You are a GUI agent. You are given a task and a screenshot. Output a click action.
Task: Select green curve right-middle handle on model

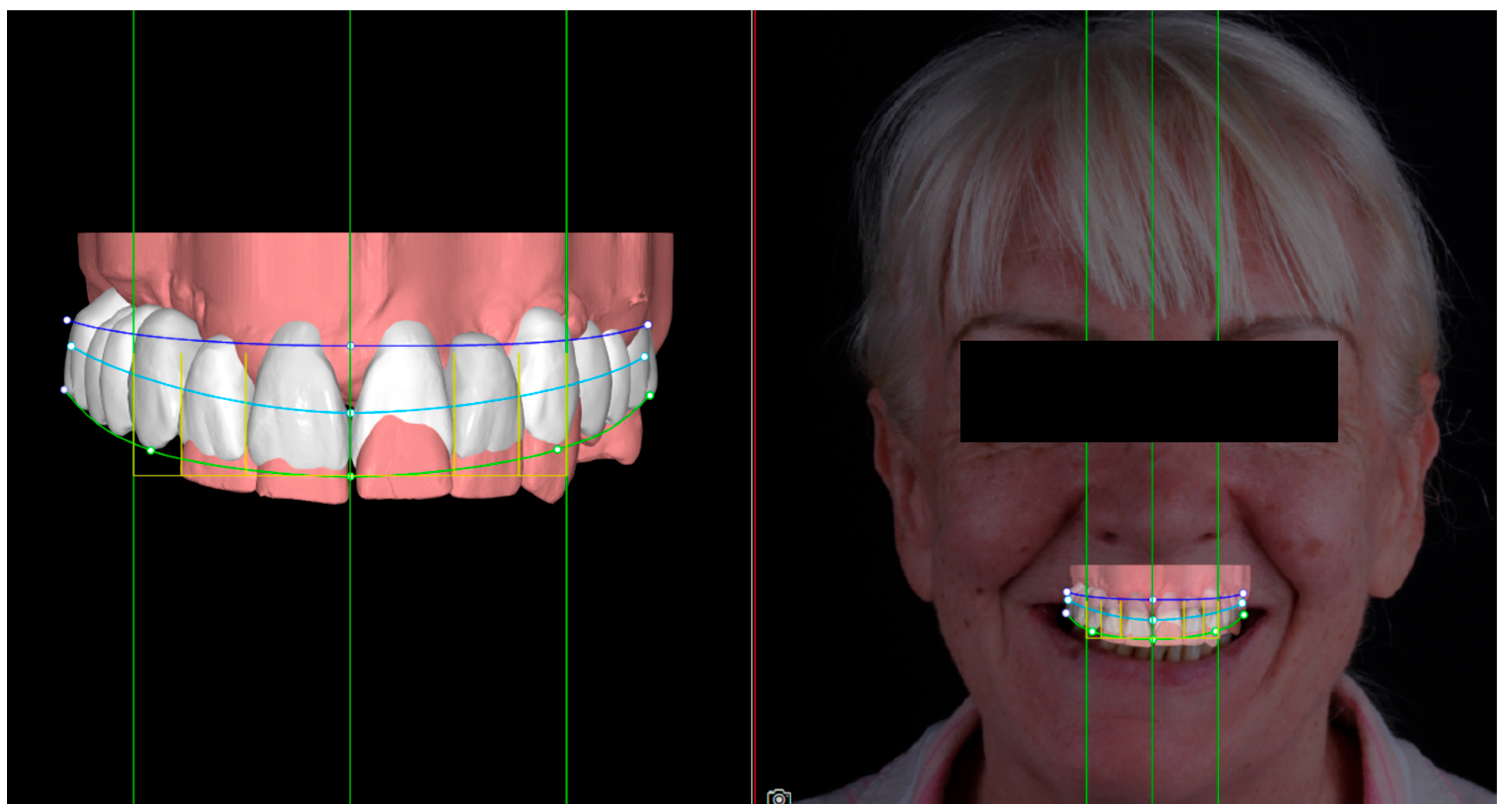pos(558,449)
